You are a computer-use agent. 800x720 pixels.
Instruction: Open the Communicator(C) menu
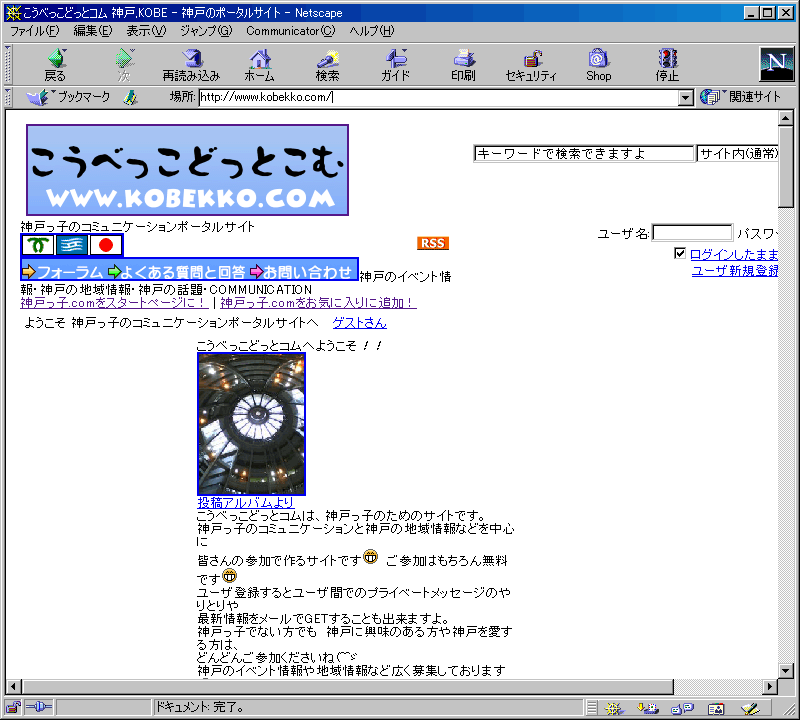(291, 31)
